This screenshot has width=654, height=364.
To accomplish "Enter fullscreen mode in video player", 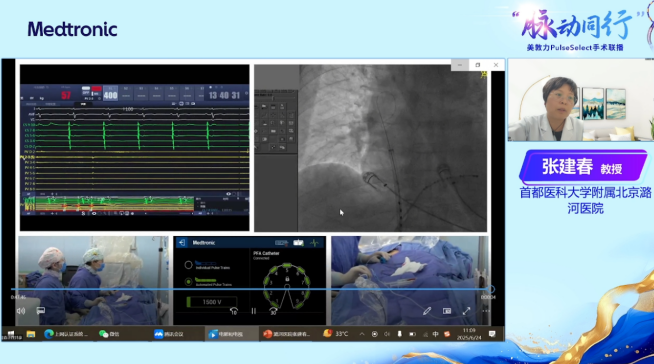I will [x=466, y=311].
